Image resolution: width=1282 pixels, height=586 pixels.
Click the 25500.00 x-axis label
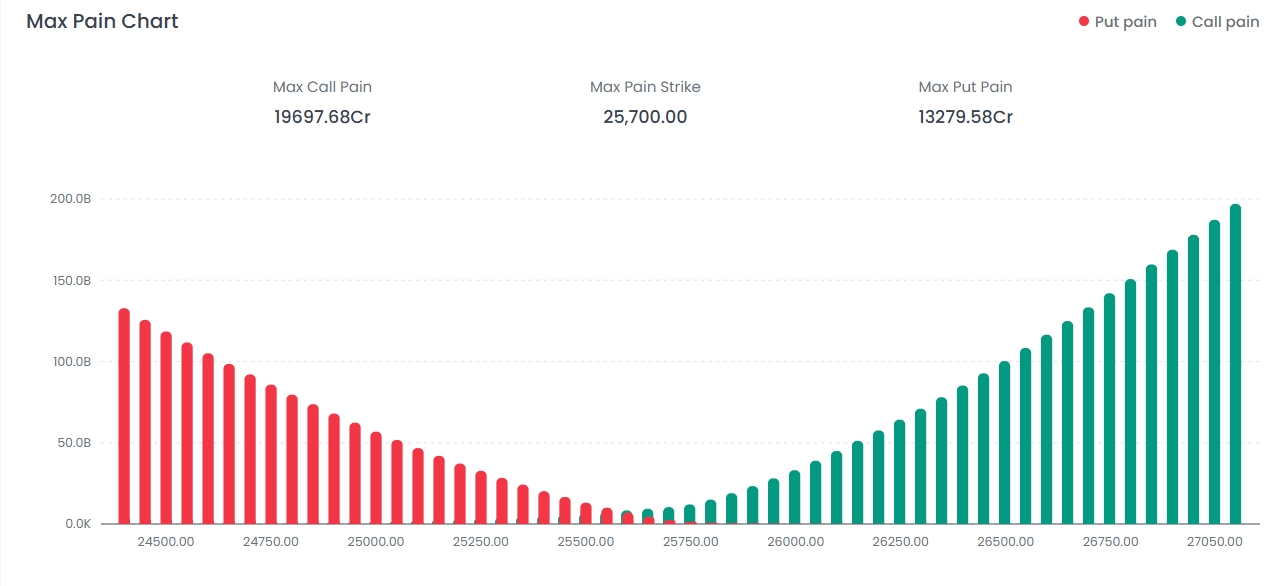[586, 542]
